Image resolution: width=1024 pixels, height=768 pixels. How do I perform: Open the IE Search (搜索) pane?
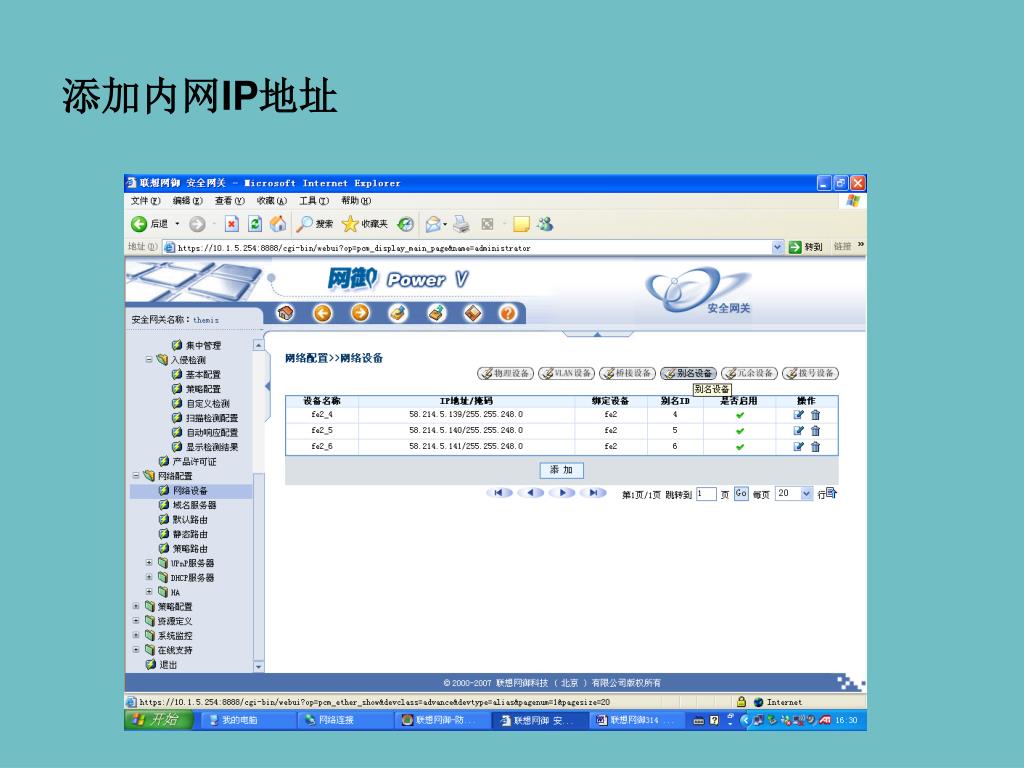coord(314,224)
